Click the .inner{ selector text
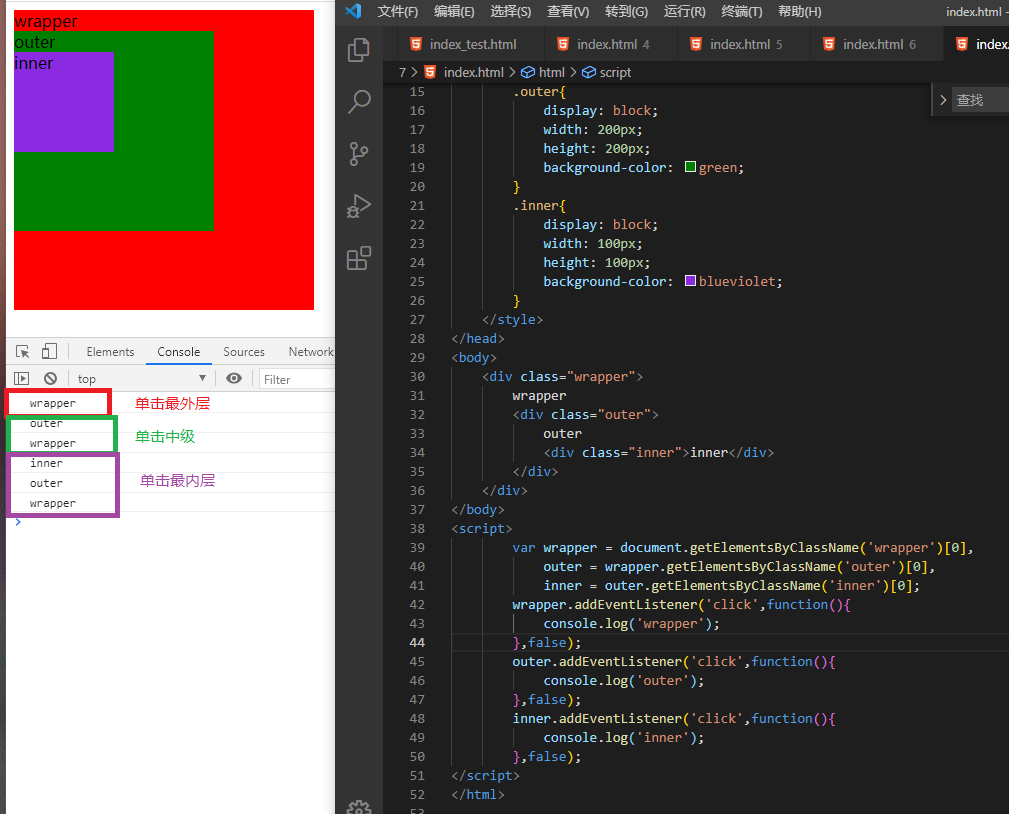The width and height of the screenshot is (1009, 814). click(x=539, y=205)
